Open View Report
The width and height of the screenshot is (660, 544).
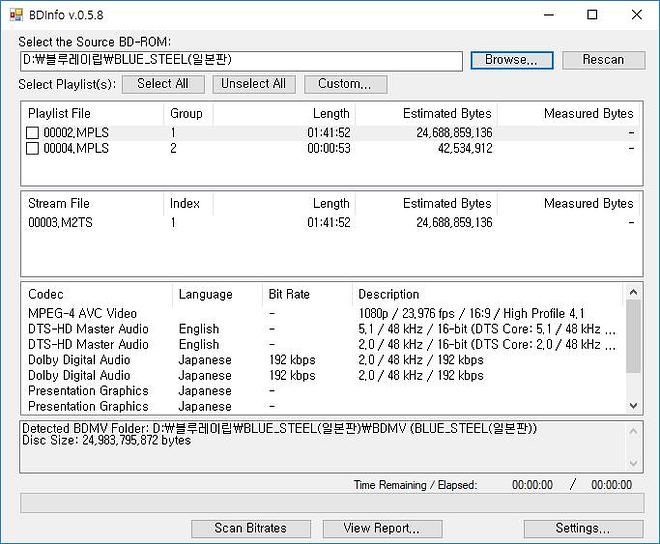(x=381, y=528)
